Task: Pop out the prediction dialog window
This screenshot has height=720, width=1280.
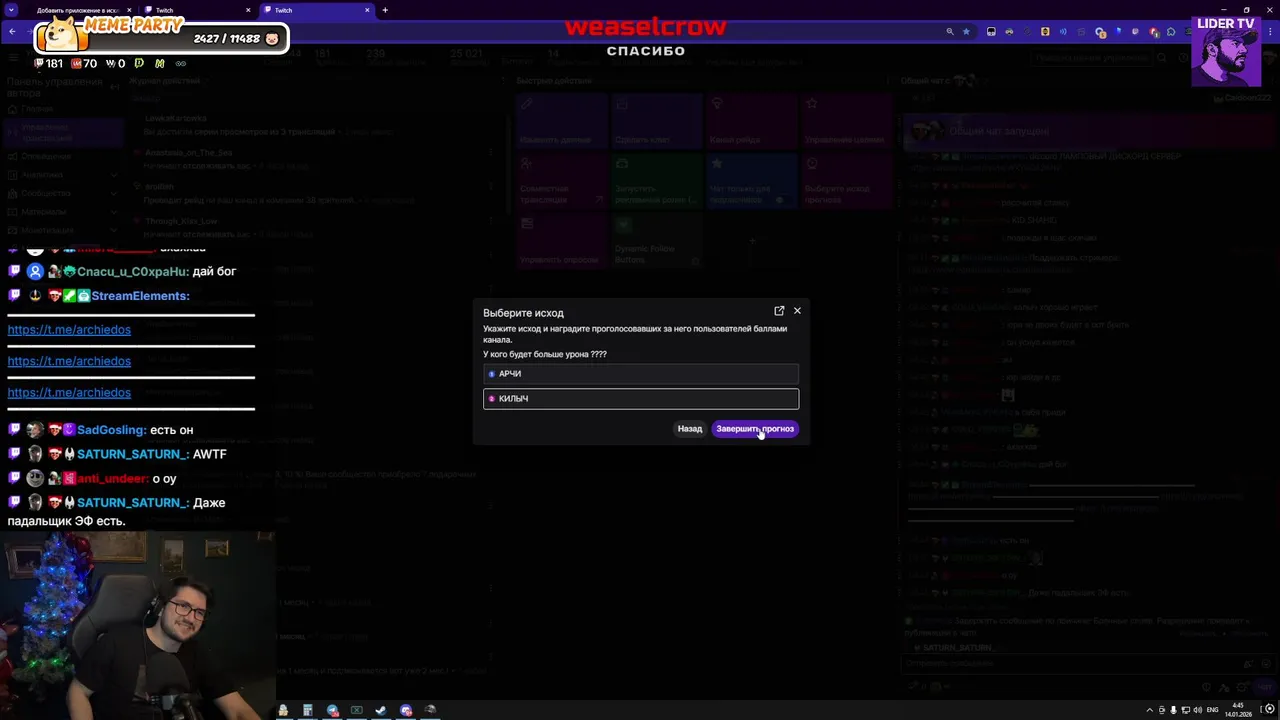Action: (780, 311)
